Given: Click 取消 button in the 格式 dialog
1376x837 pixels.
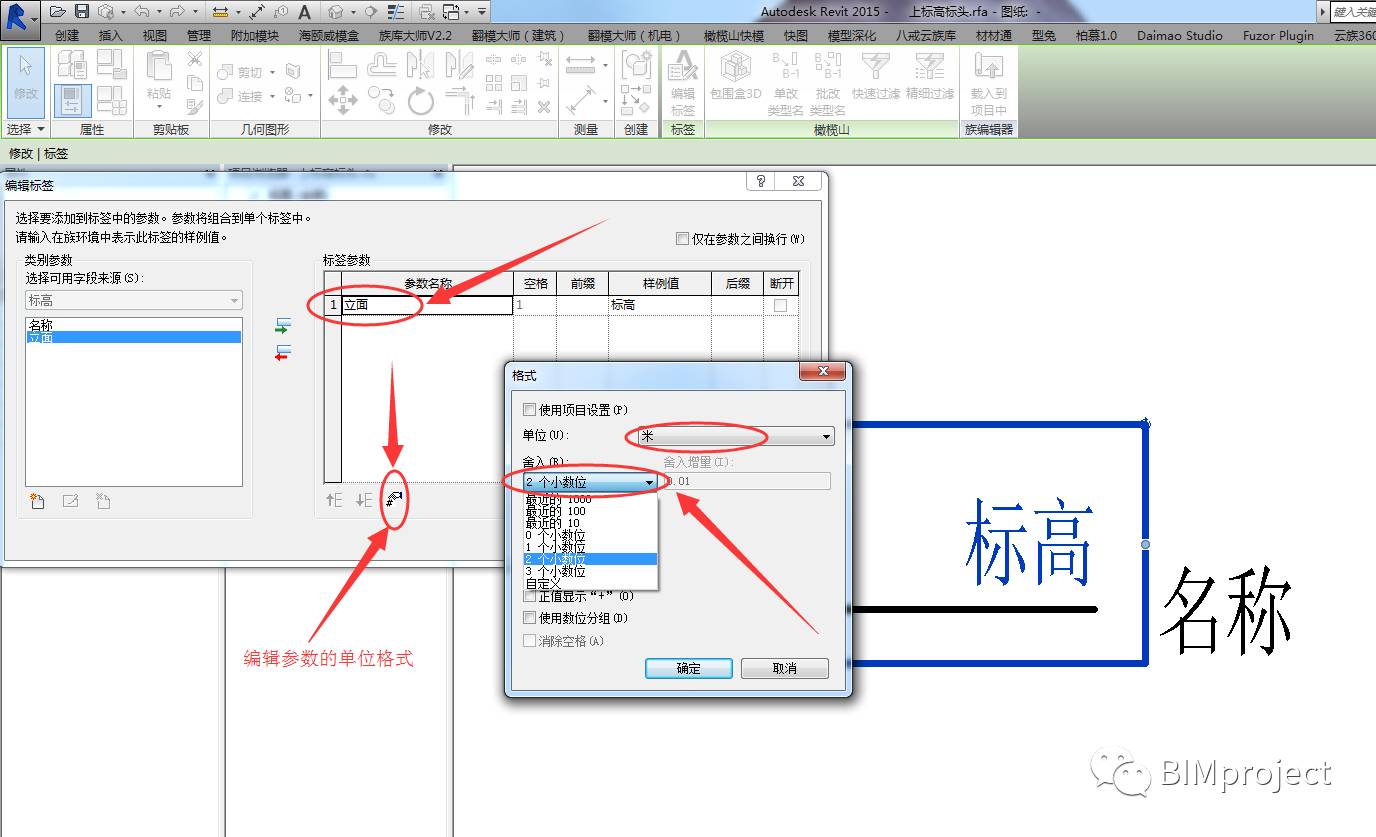Looking at the screenshot, I should coord(785,668).
